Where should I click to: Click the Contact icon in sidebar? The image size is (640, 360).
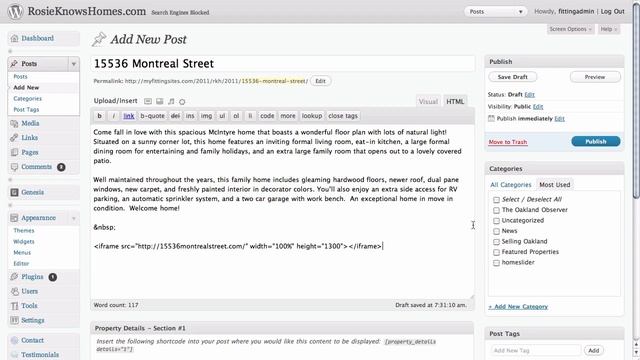15,340
